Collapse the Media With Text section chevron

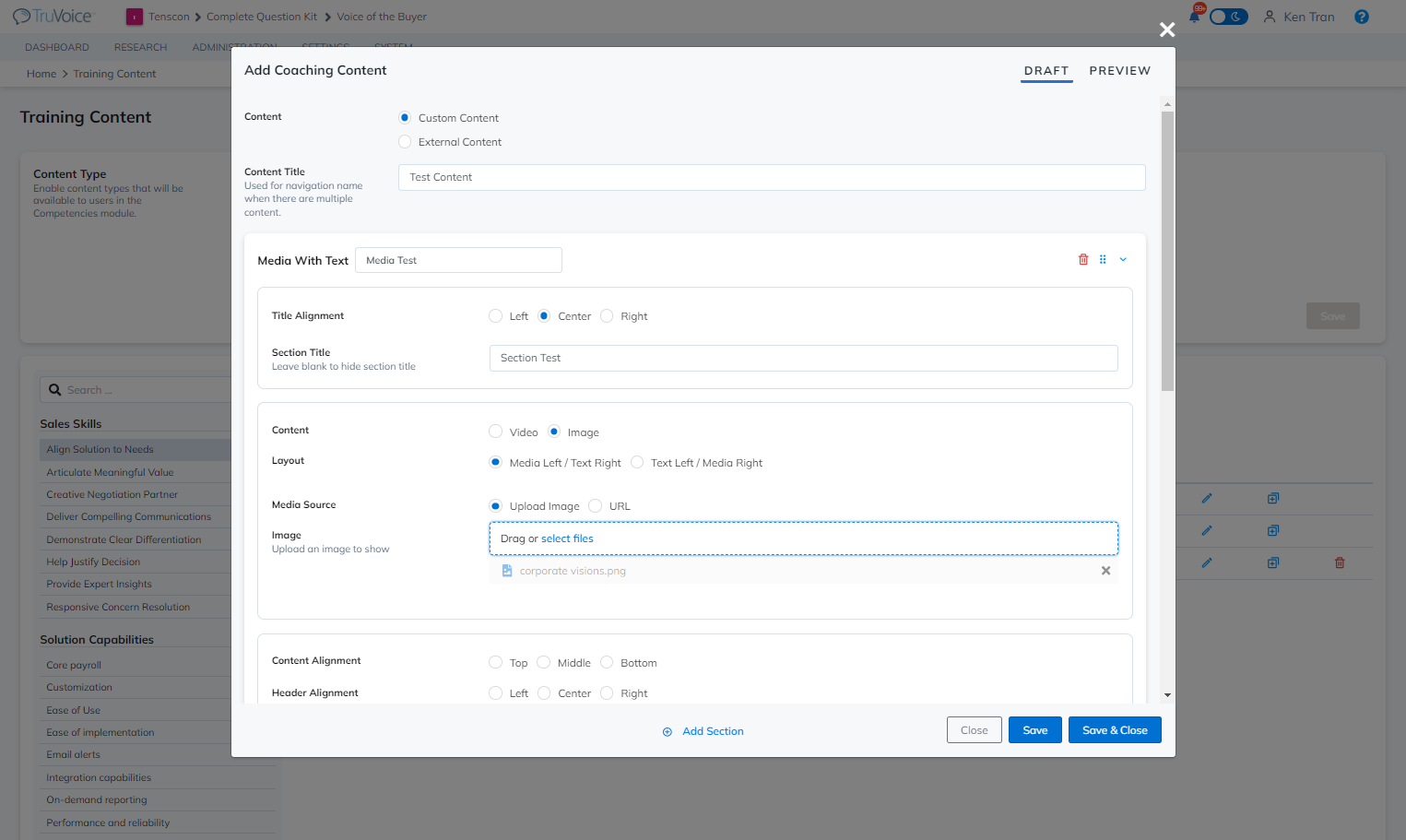click(1123, 260)
